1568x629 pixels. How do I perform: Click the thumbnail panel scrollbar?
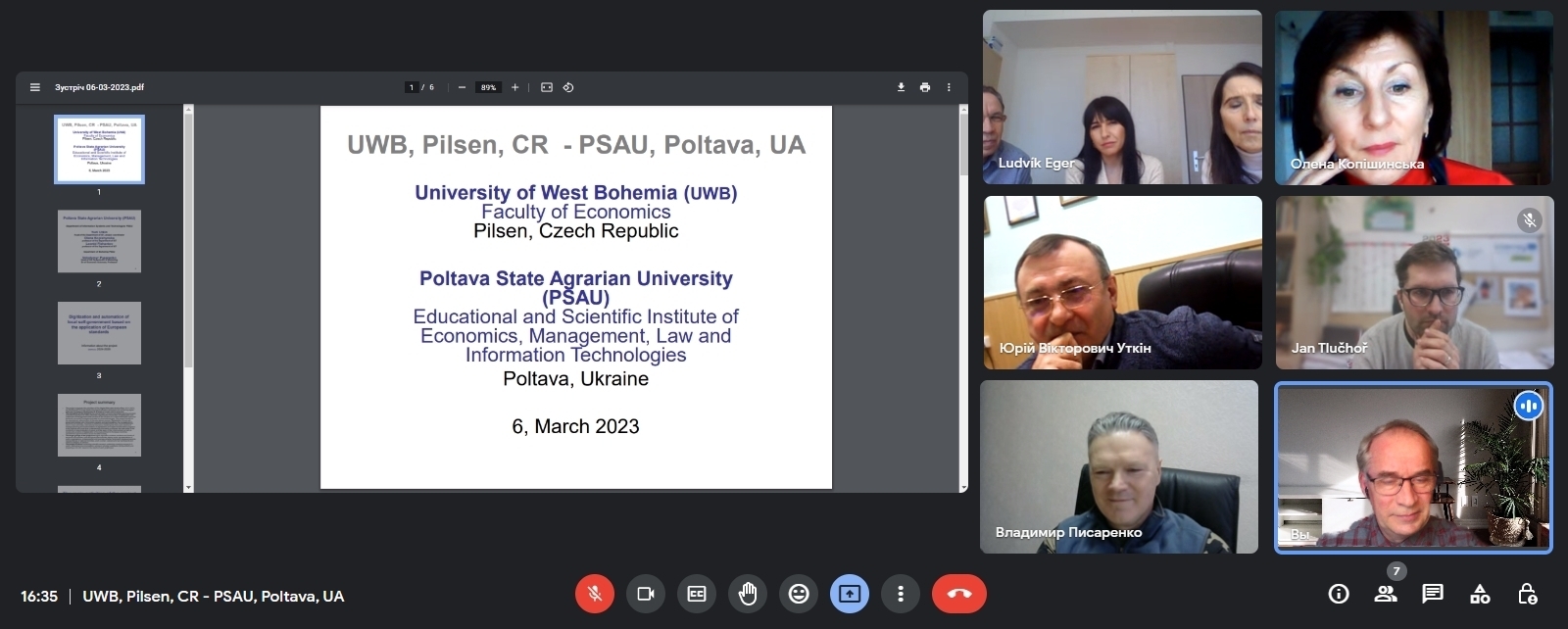tap(188, 240)
